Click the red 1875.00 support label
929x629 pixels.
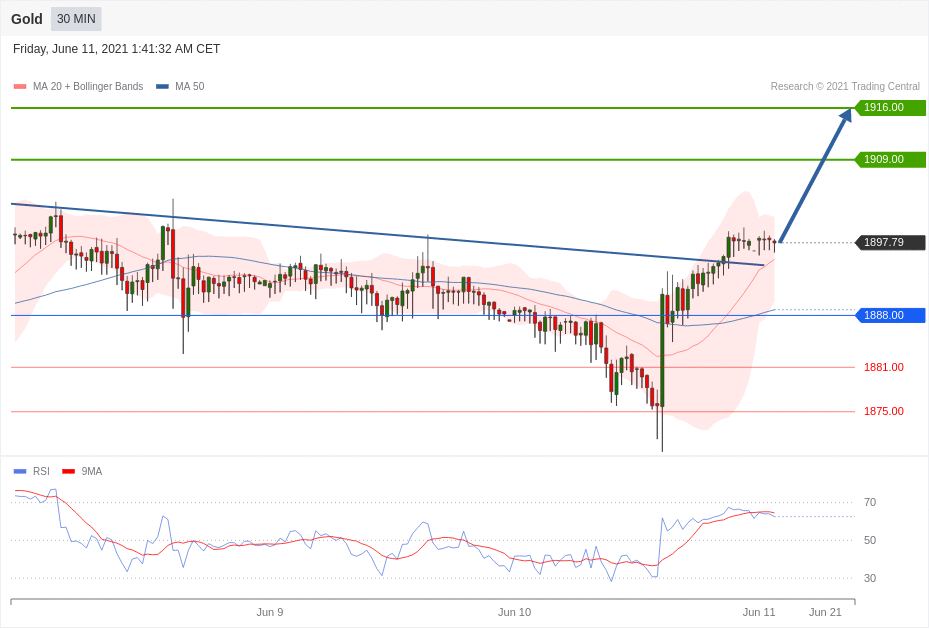[883, 411]
